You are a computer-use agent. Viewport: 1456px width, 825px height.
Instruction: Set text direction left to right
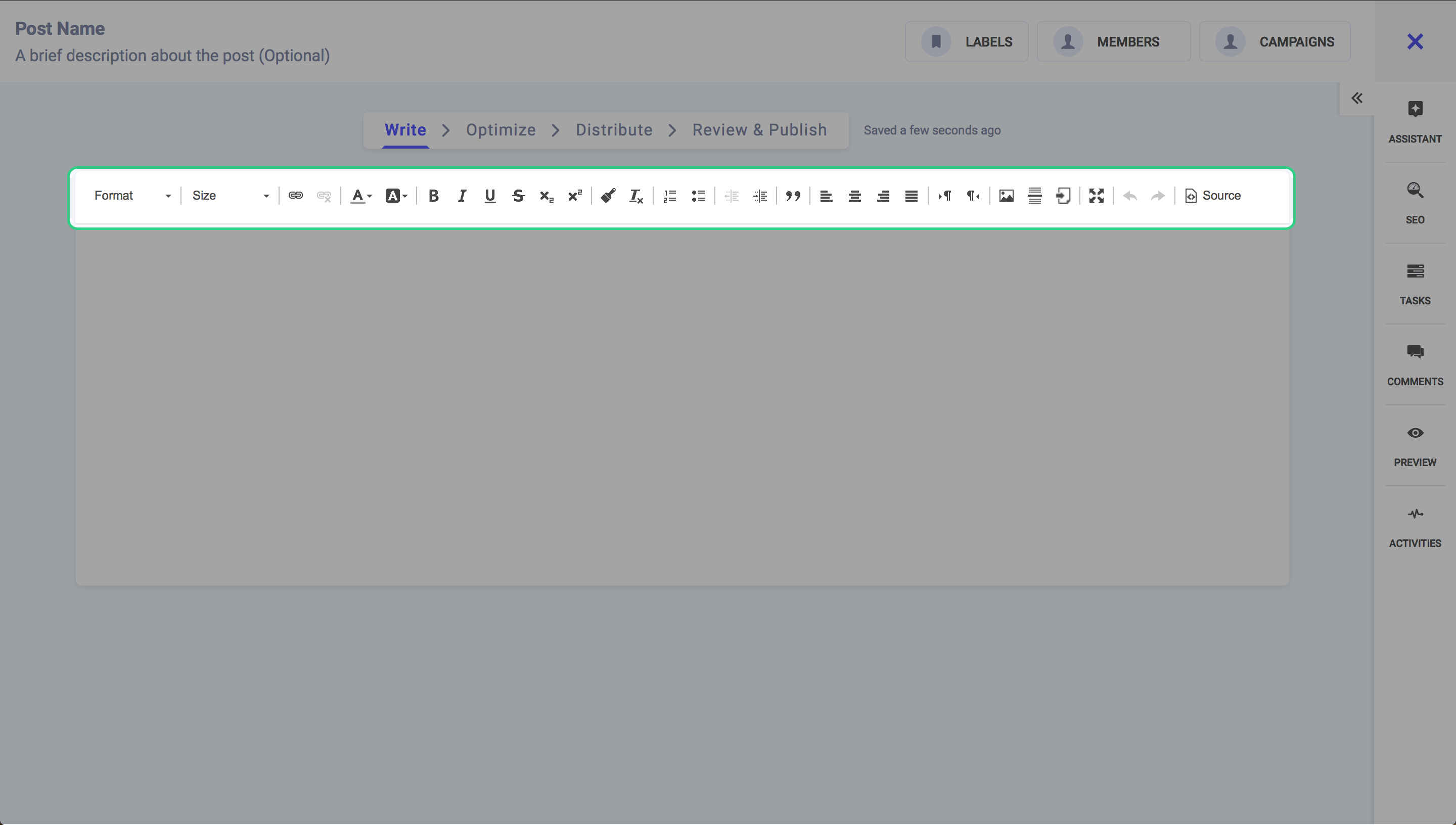point(944,196)
